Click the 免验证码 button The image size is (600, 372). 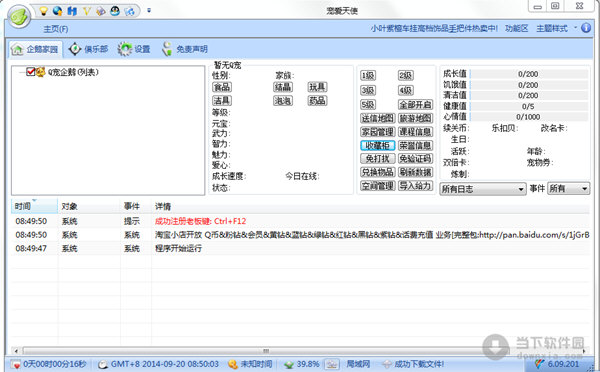click(415, 158)
